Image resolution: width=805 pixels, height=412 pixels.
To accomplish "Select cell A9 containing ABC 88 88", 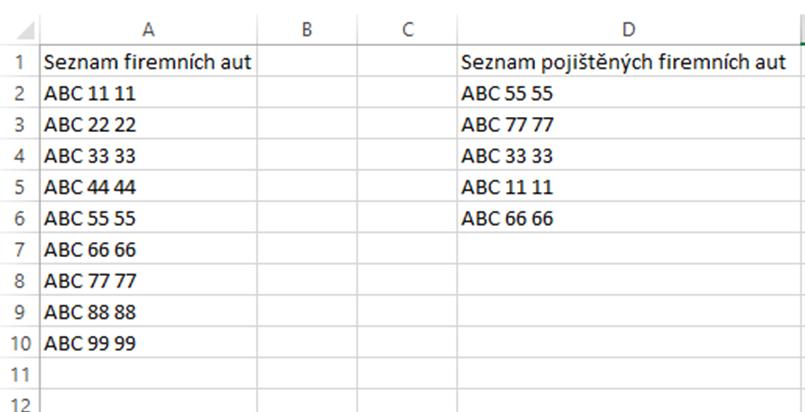I will point(148,311).
